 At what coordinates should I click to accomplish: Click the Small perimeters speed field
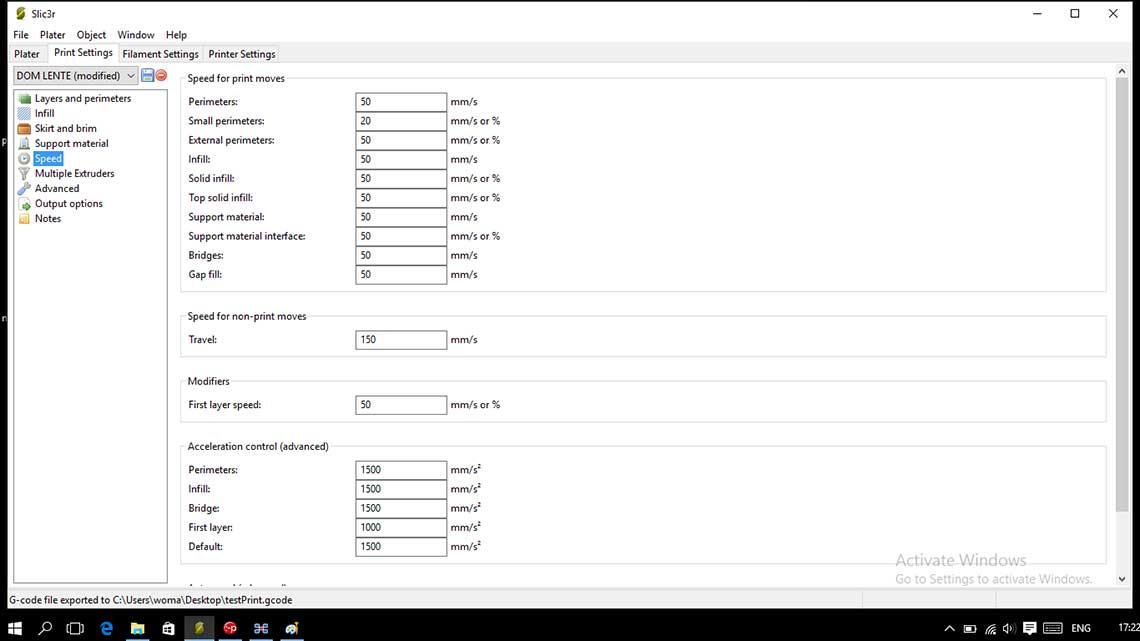[x=401, y=121]
